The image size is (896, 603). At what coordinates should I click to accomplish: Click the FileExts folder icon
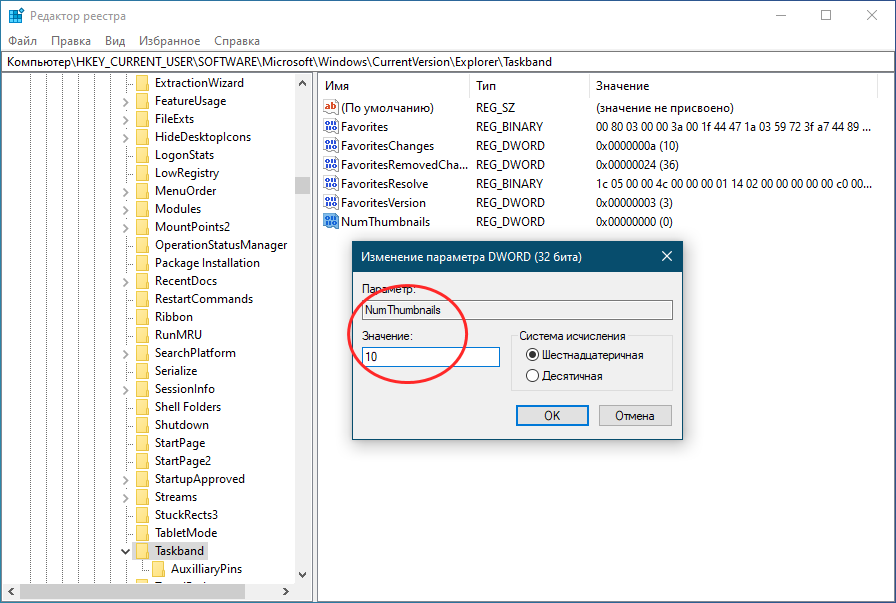point(142,119)
